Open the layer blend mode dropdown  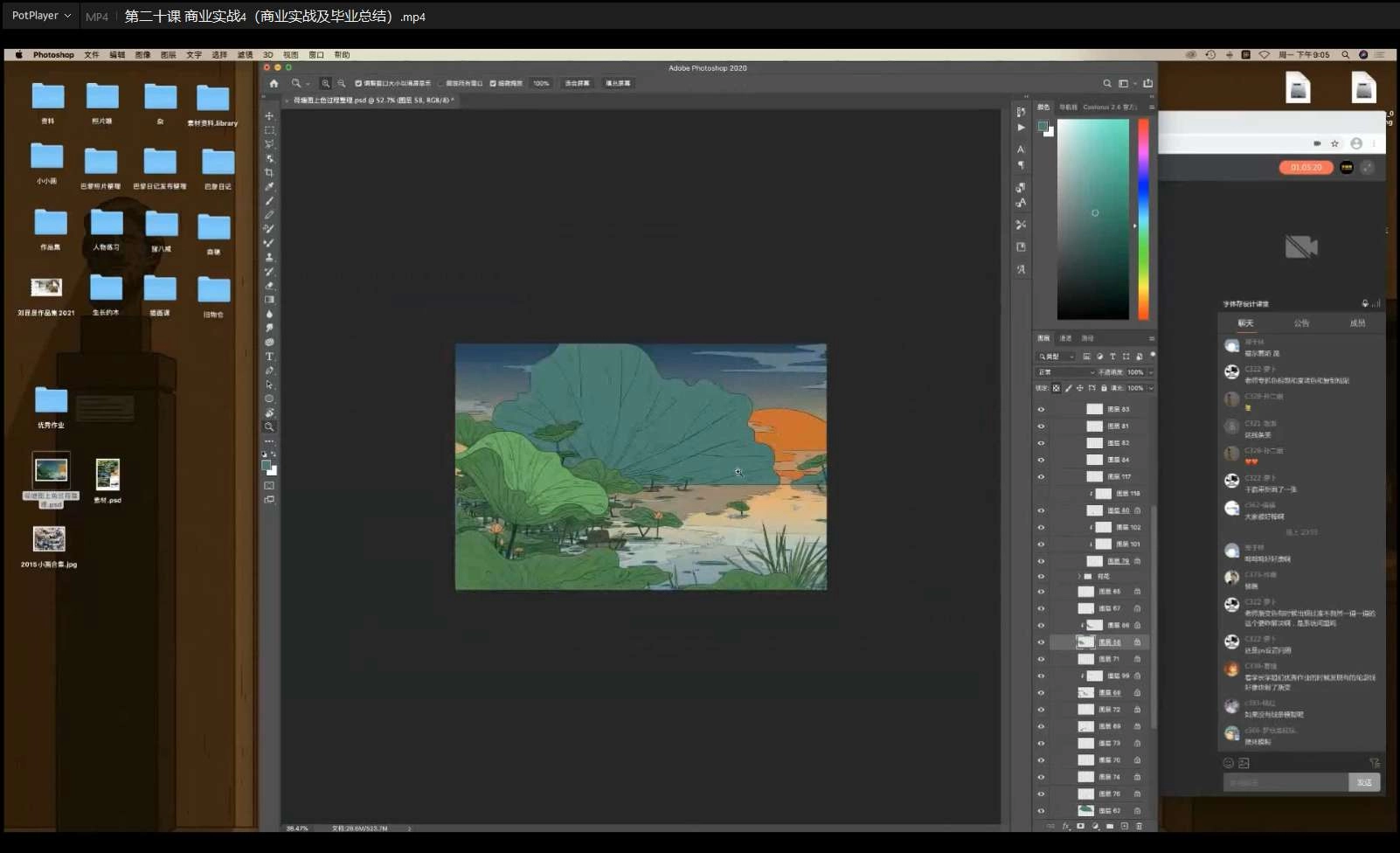tap(1065, 372)
